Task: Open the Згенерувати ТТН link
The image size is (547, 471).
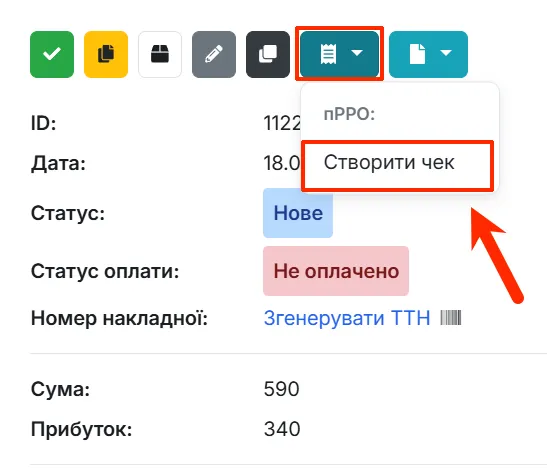Action: tap(347, 318)
